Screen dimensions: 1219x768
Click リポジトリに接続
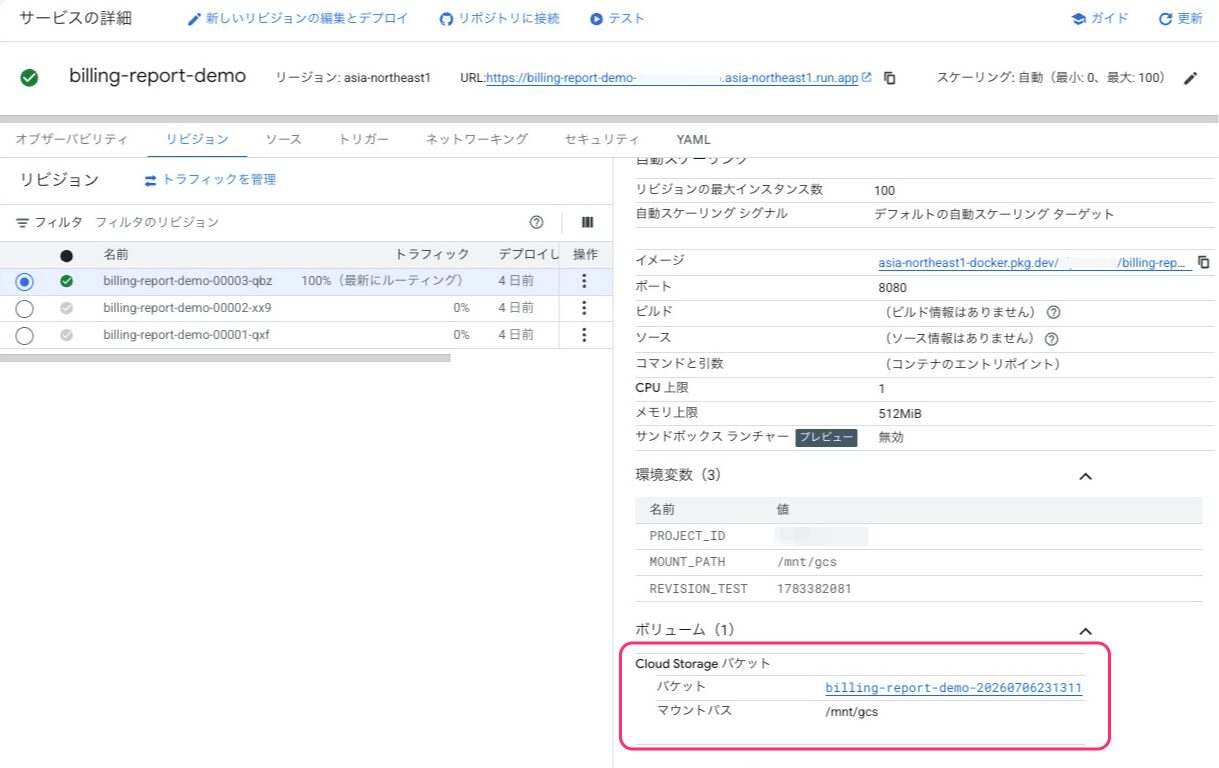click(499, 19)
